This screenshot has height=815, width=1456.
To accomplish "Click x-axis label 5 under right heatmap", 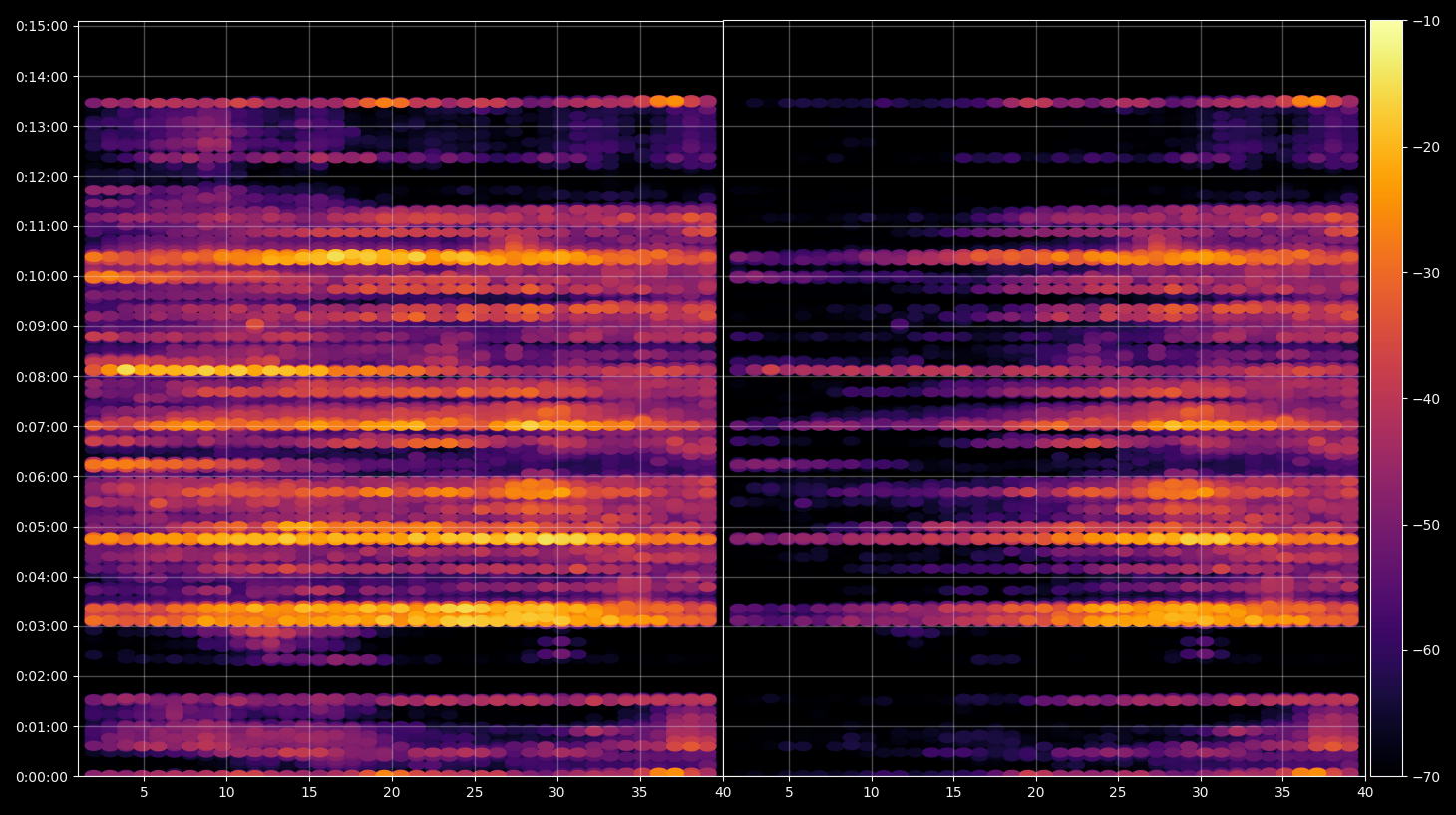I will [789, 793].
